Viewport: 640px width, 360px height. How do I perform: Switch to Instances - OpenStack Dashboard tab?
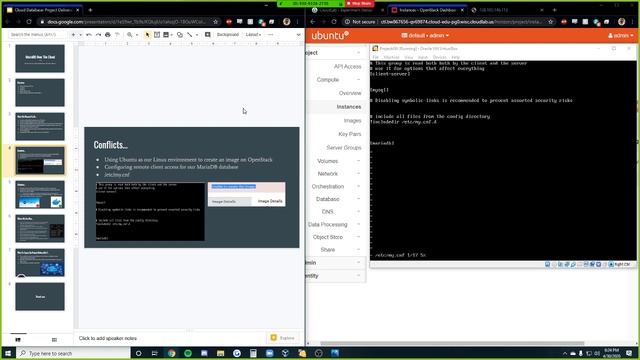427,10
